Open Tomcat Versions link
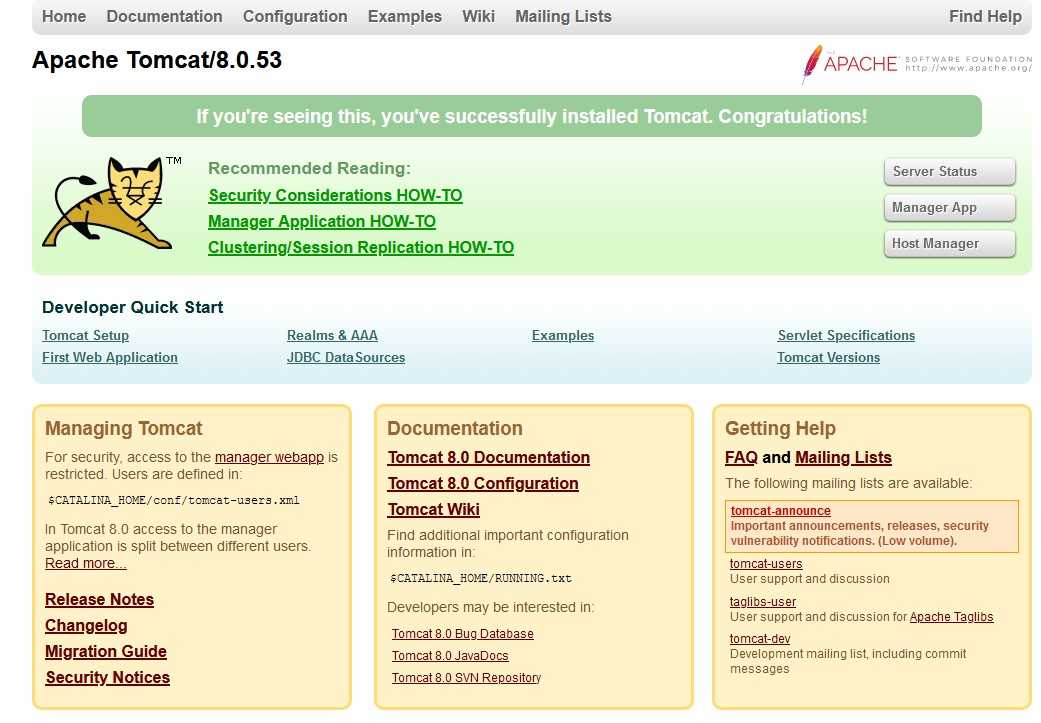 pos(829,357)
